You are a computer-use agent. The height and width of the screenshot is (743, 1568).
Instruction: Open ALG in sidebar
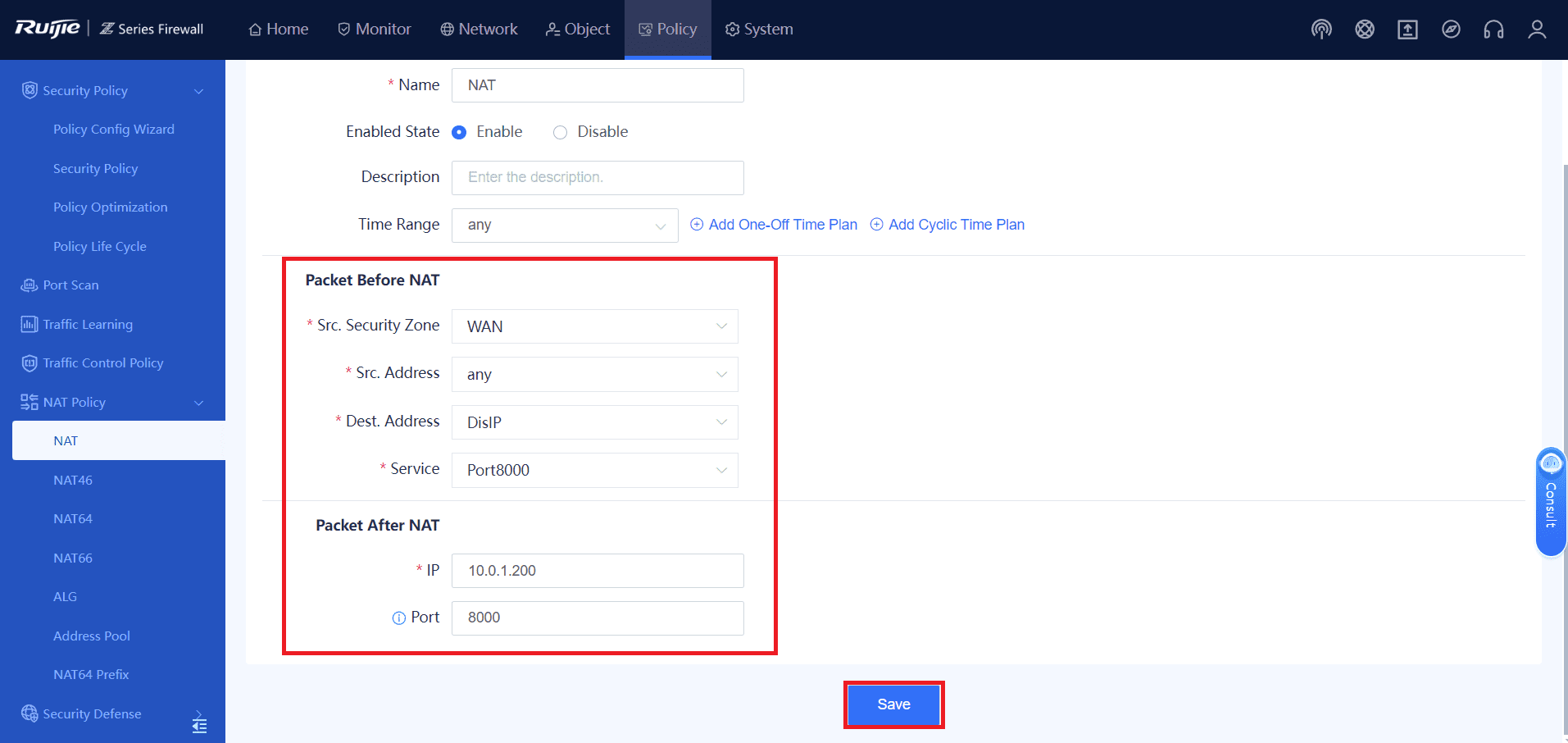pyautogui.click(x=65, y=597)
